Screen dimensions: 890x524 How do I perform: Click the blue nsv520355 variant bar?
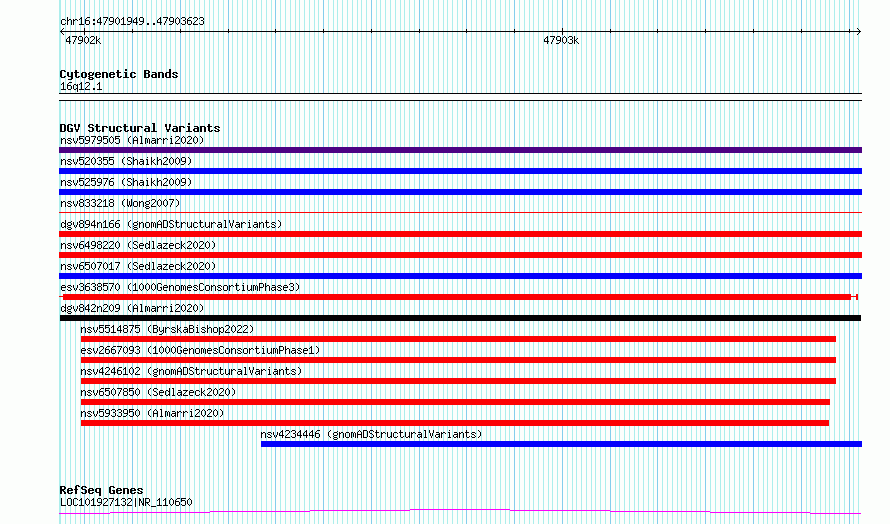tap(460, 171)
